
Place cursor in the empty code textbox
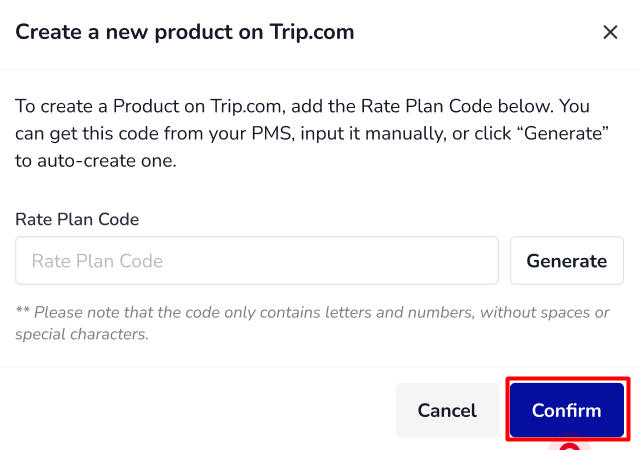(x=257, y=261)
